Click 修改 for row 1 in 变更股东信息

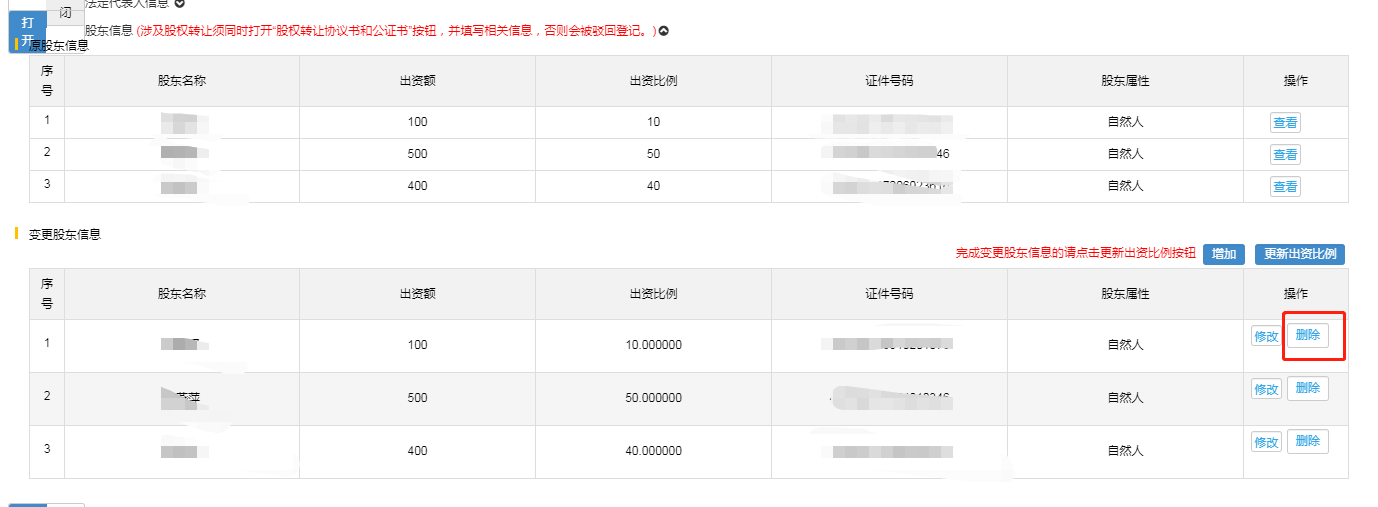tap(1266, 336)
